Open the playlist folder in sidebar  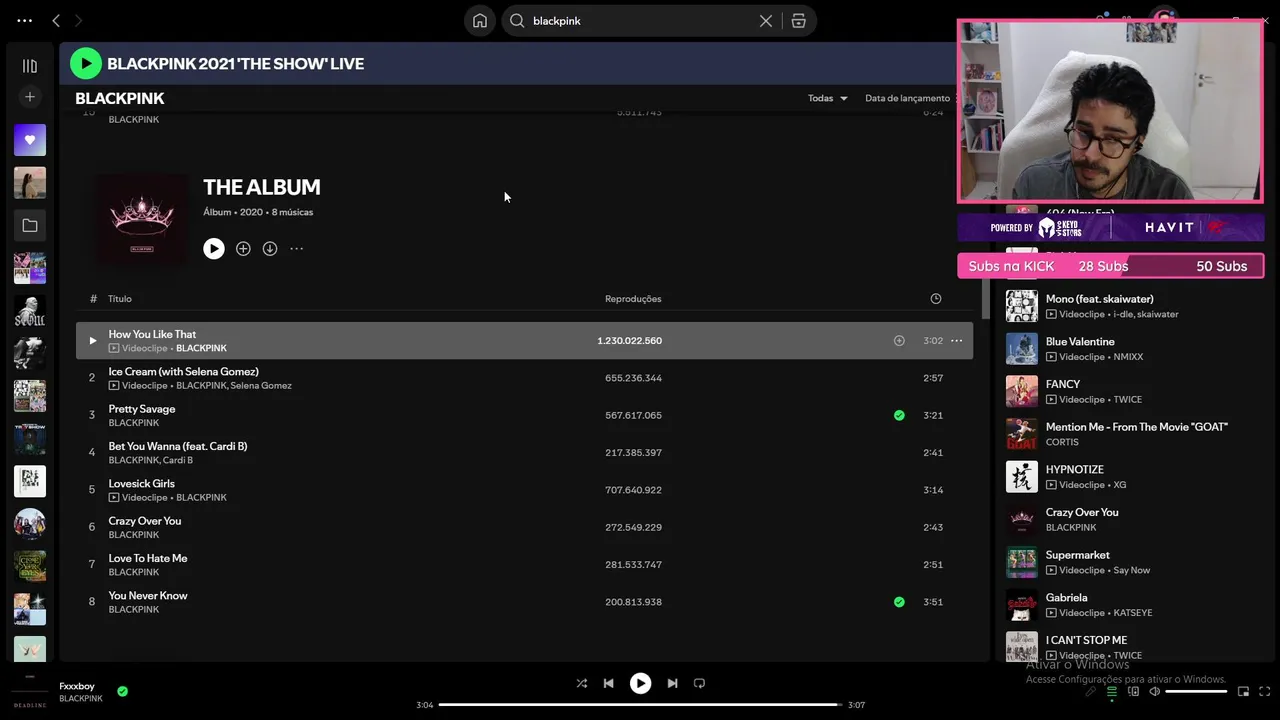pos(30,226)
